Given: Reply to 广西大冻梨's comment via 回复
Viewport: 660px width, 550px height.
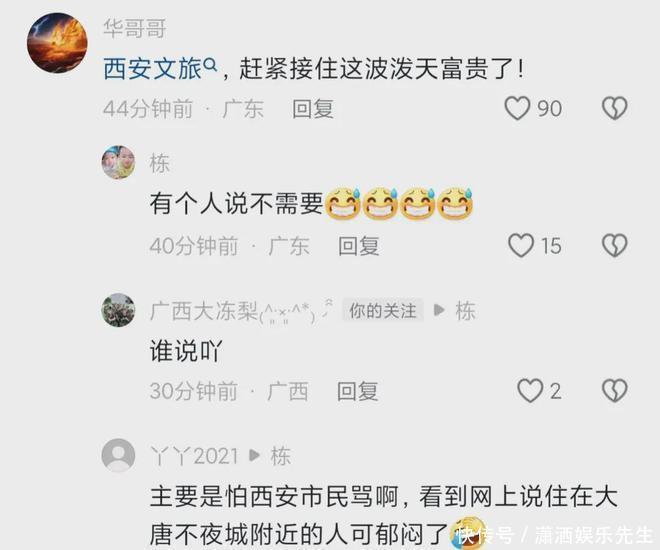Looking at the screenshot, I should click(357, 391).
